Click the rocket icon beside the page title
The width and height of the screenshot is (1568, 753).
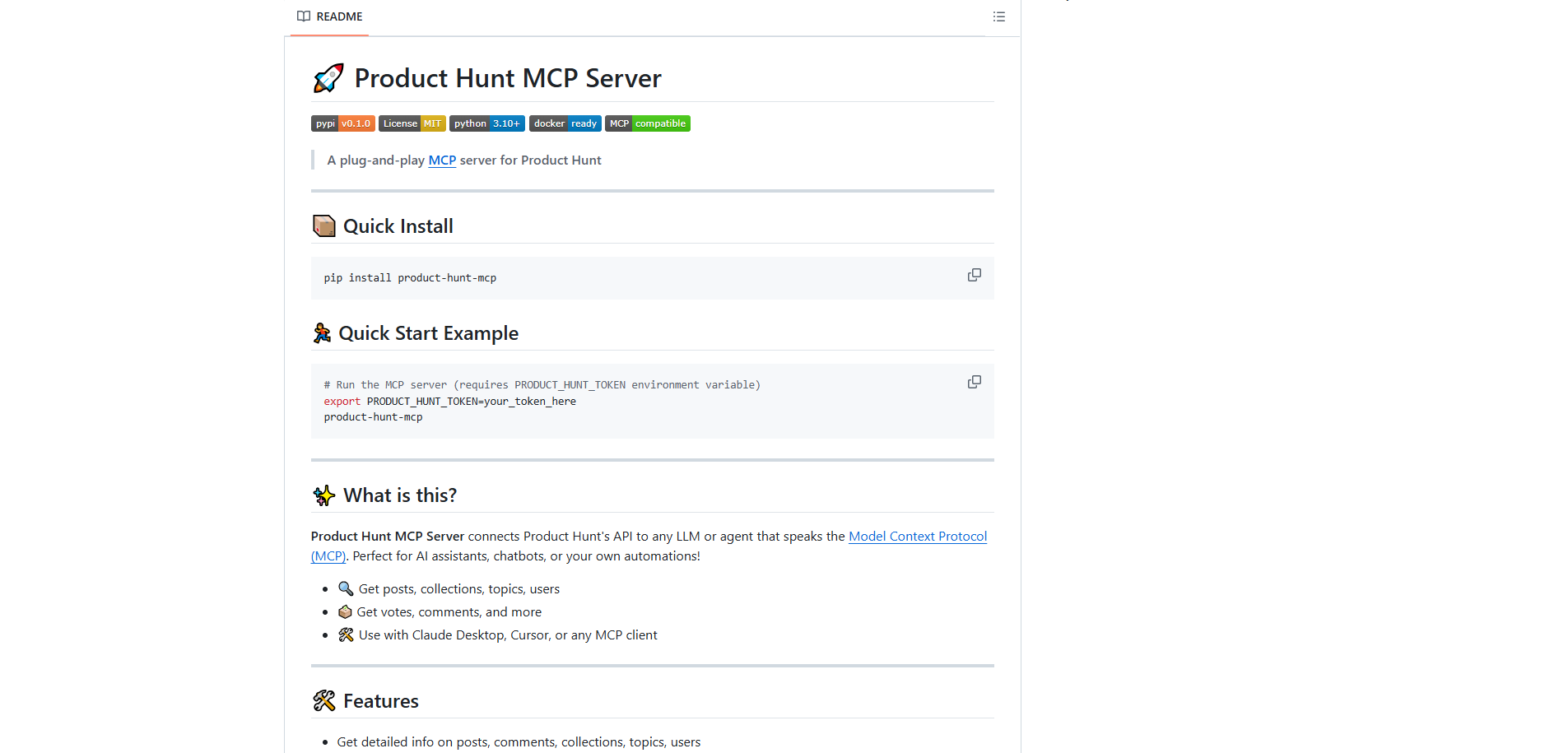328,77
